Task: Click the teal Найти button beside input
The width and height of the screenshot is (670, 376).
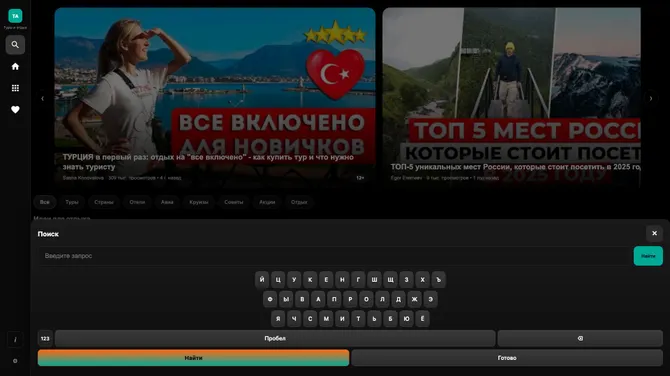Action: [648, 256]
